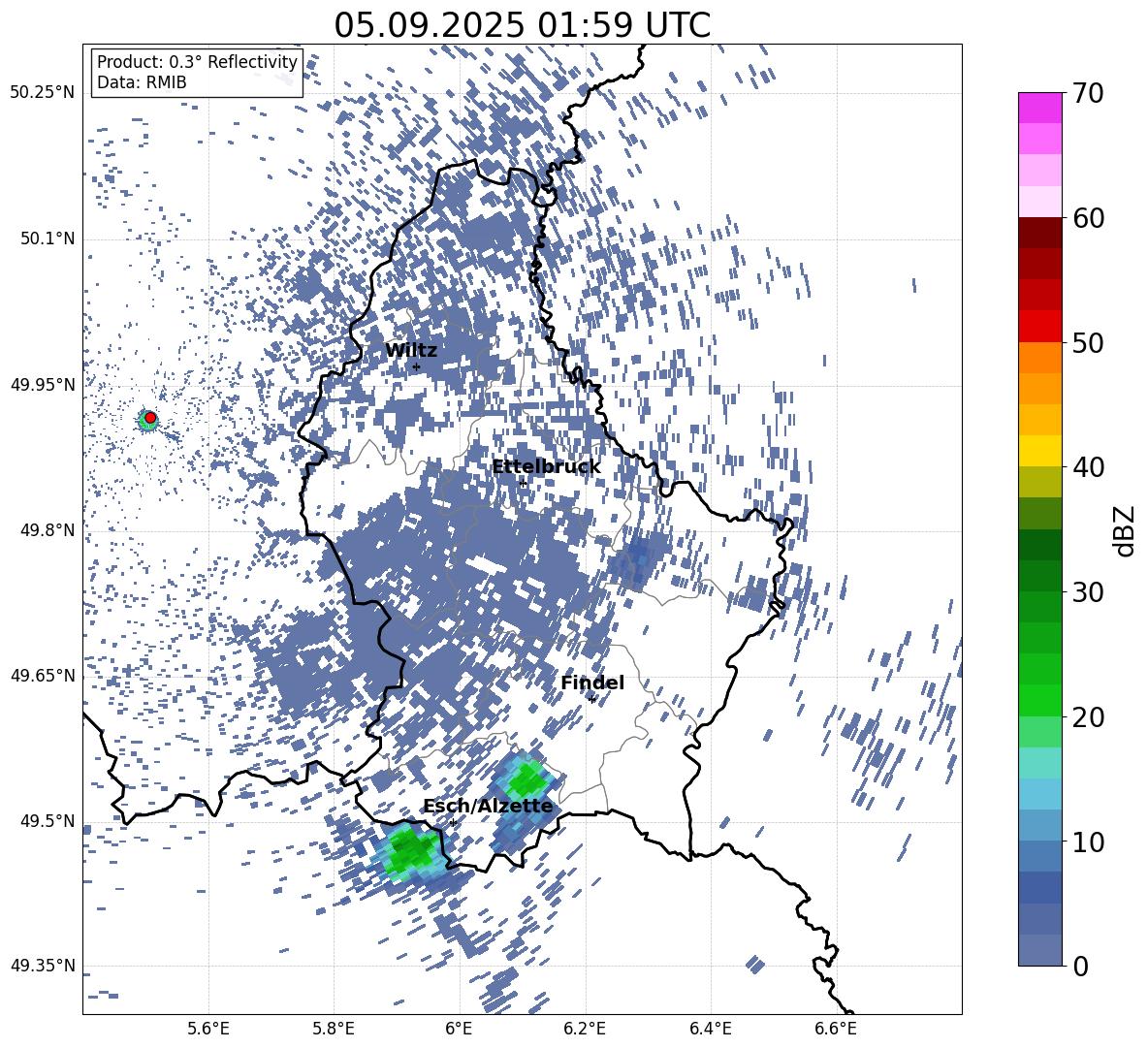Click the yellow colorbar band above 40
The image size is (1148, 1048).
(x=1039, y=451)
